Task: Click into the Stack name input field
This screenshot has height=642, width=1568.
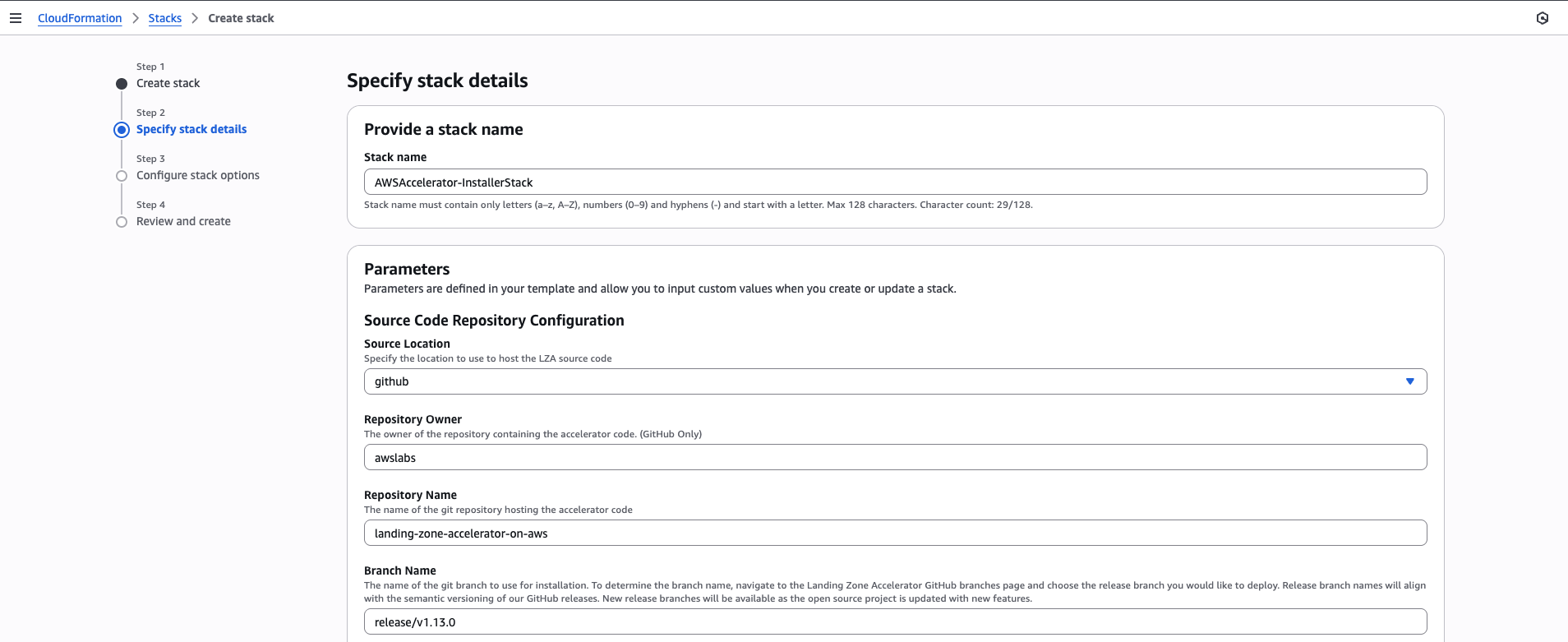Action: pyautogui.click(x=895, y=182)
